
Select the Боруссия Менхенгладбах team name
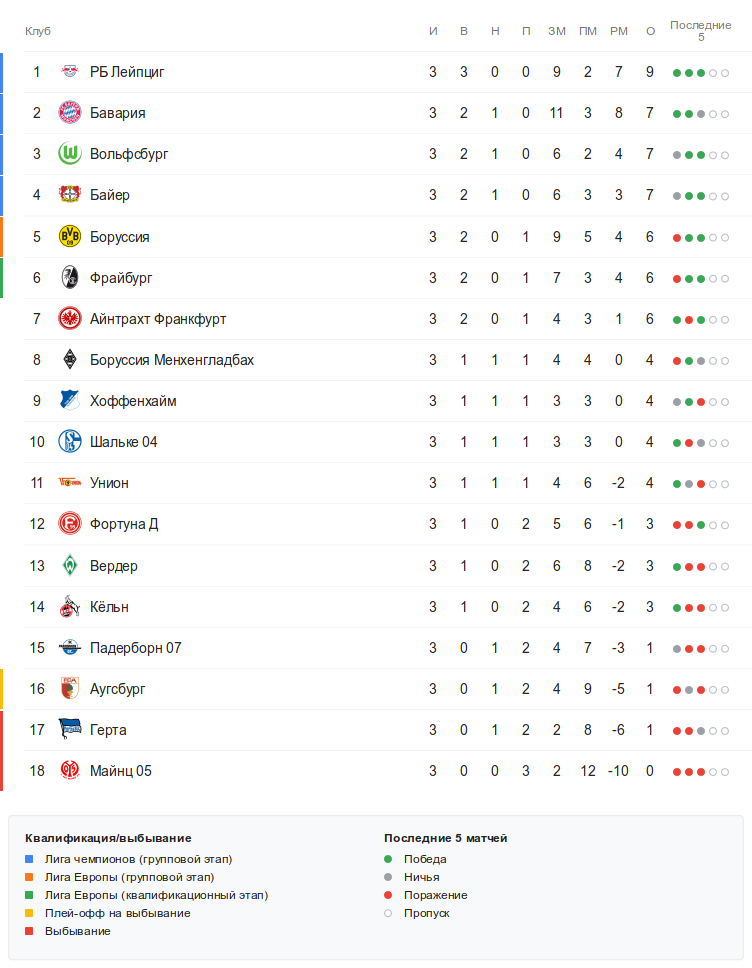(171, 360)
